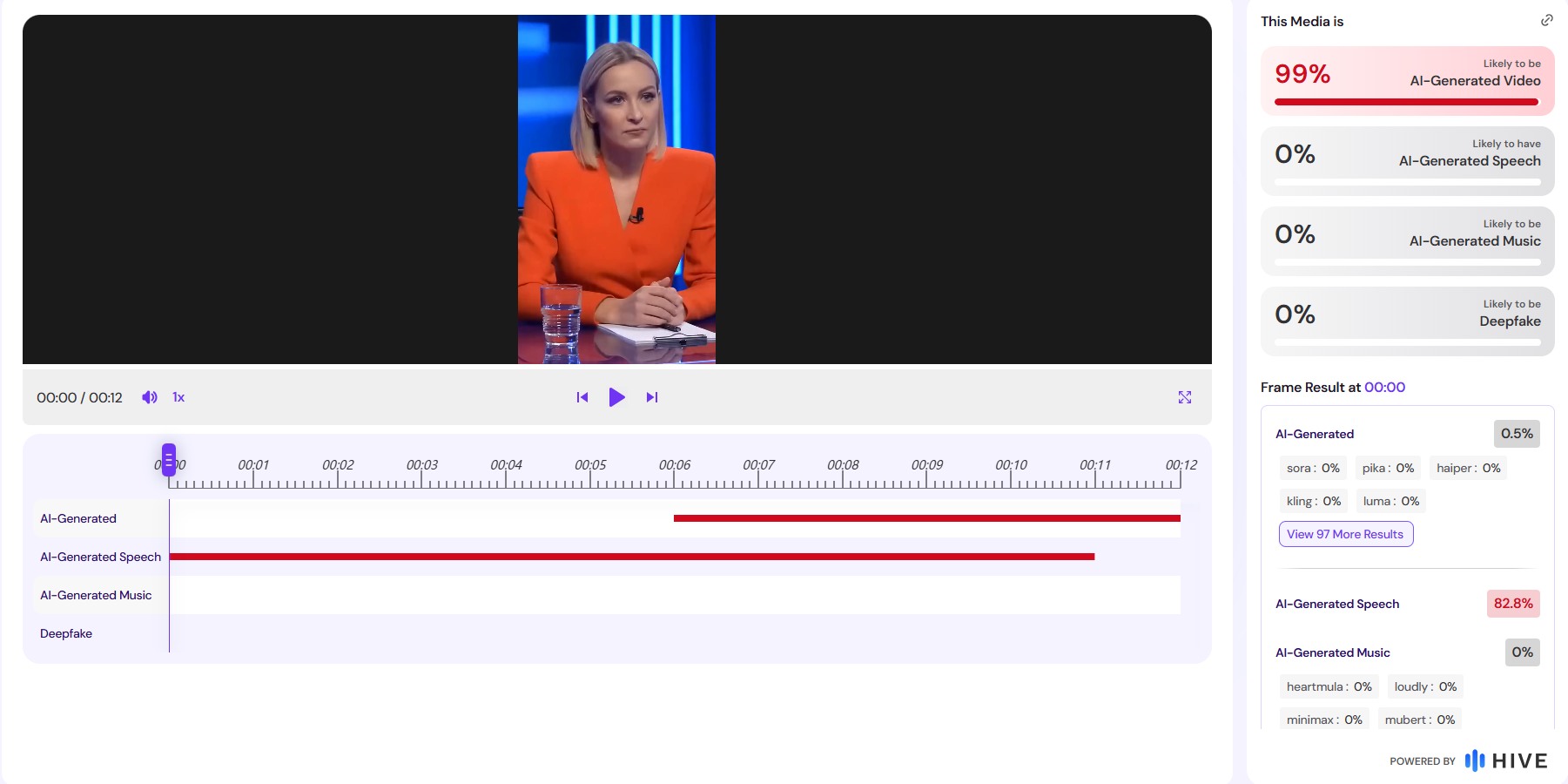Click the AI-Generated Speech frame result heading

click(x=1337, y=604)
